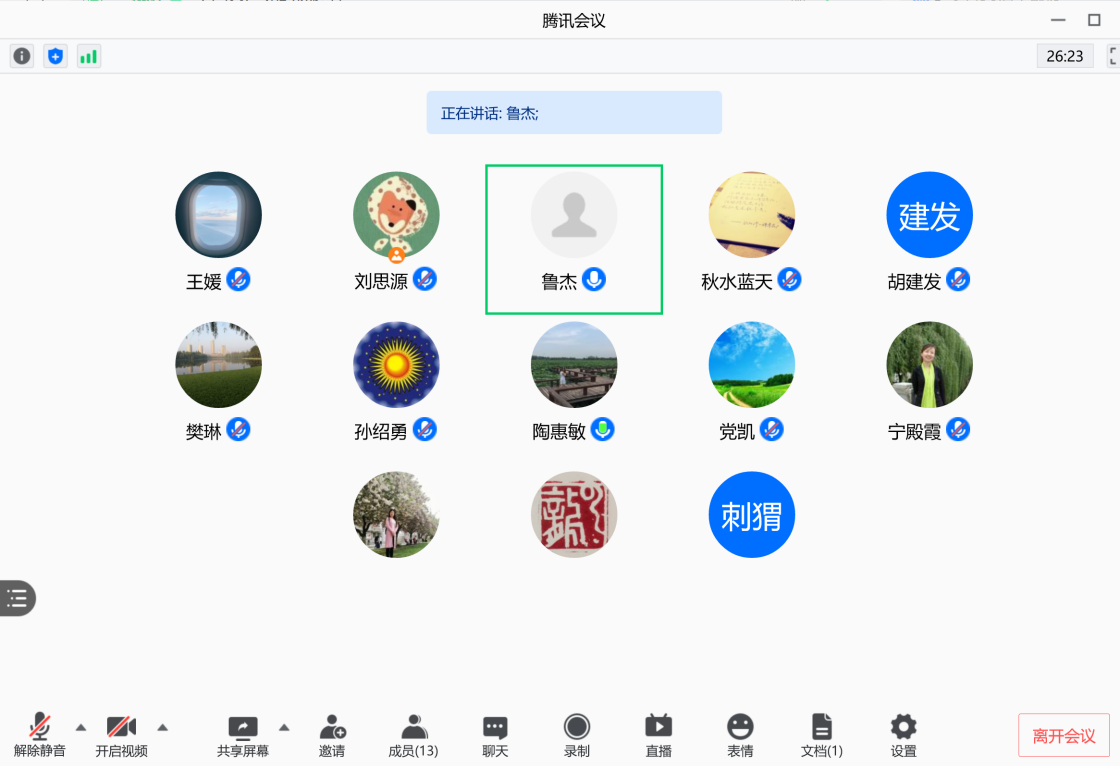The image size is (1120, 766).
Task: Open the security shield icon
Action: pyautogui.click(x=55, y=56)
